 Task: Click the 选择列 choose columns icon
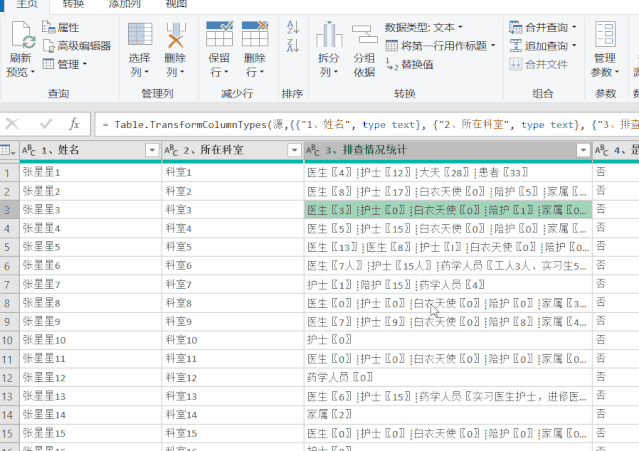[x=140, y=34]
